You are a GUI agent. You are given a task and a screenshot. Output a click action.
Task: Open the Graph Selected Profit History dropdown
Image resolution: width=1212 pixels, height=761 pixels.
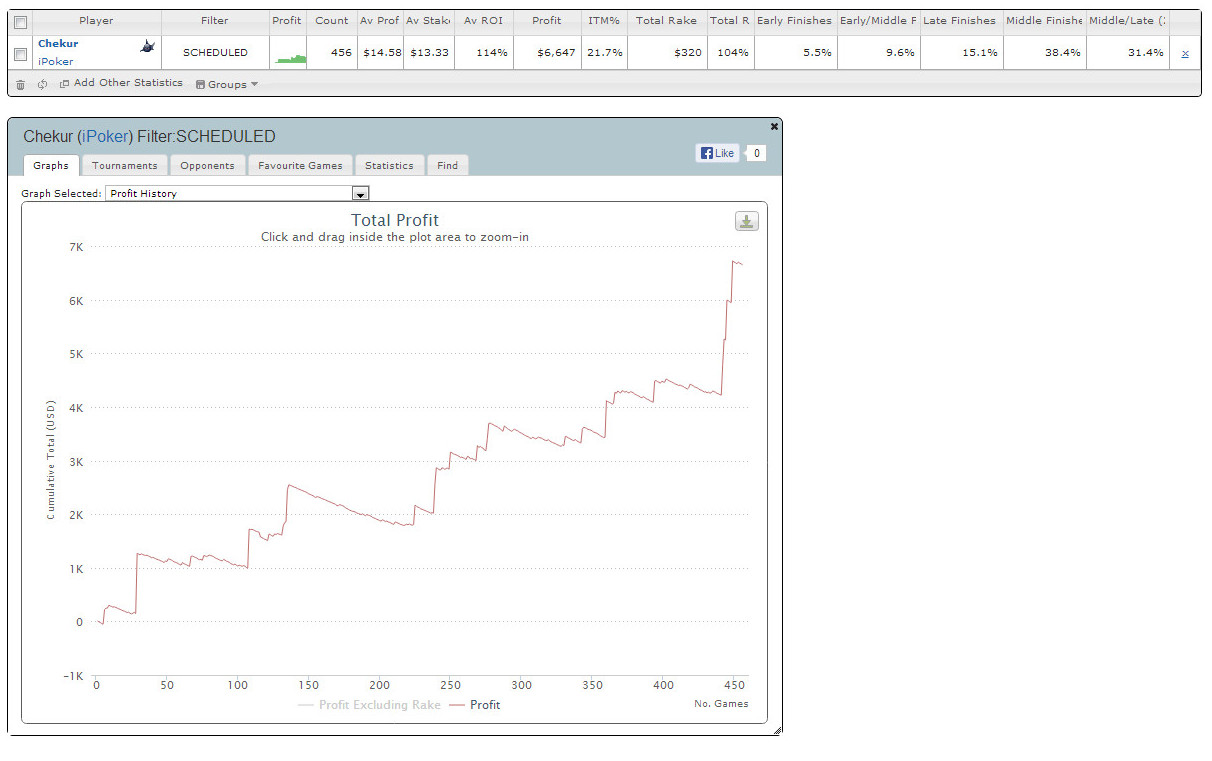coord(237,193)
